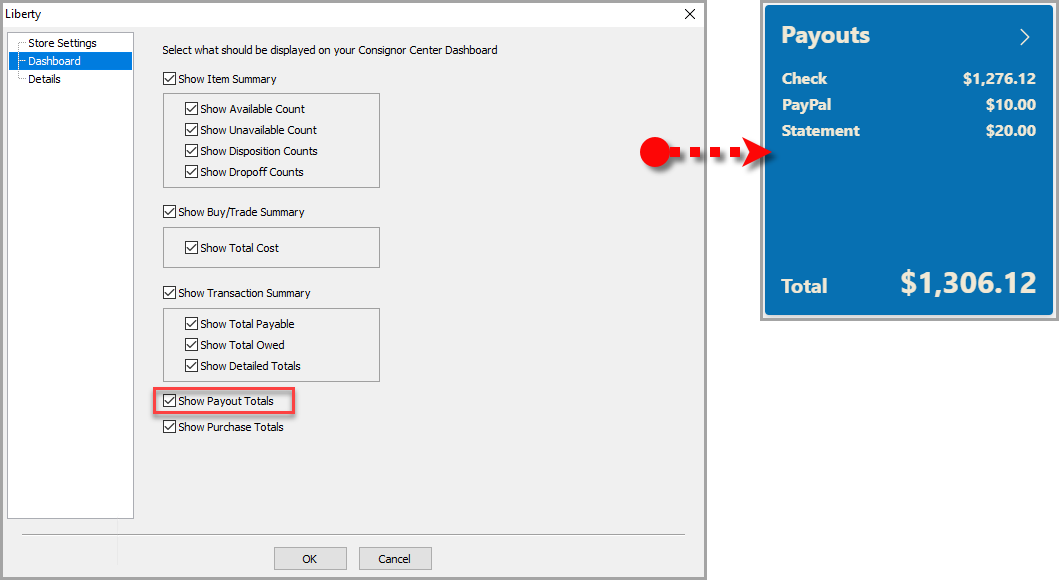
Task: Toggle Show Total Cost checkbox
Action: [x=191, y=248]
